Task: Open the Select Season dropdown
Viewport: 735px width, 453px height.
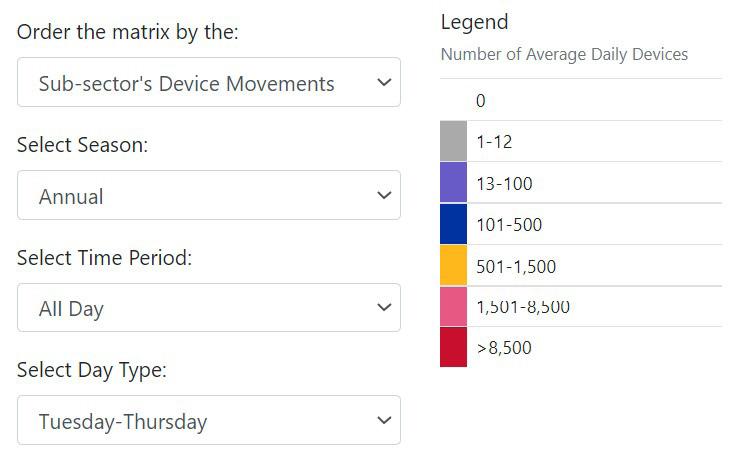Action: 208,196
